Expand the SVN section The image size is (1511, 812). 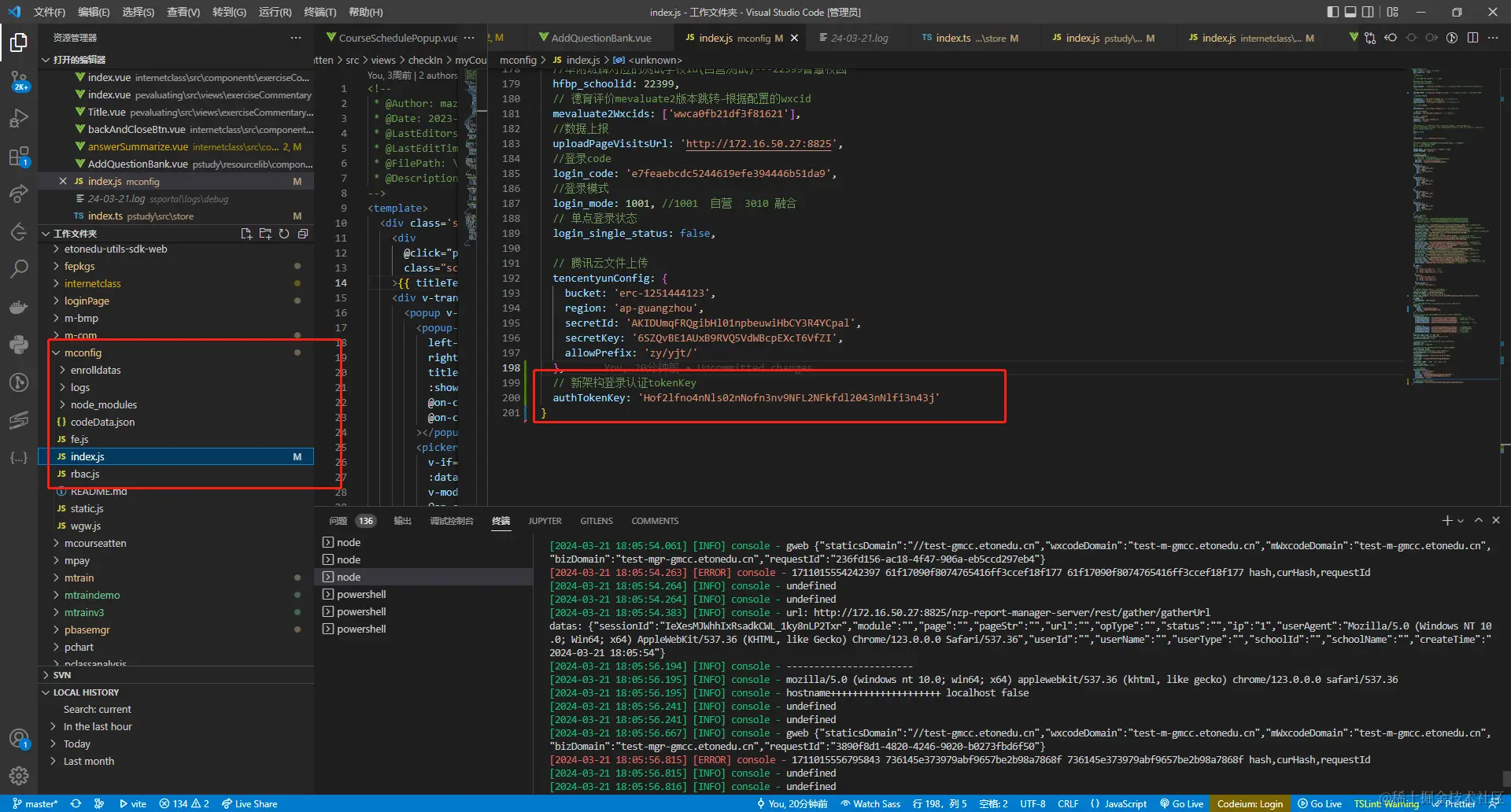[x=61, y=675]
